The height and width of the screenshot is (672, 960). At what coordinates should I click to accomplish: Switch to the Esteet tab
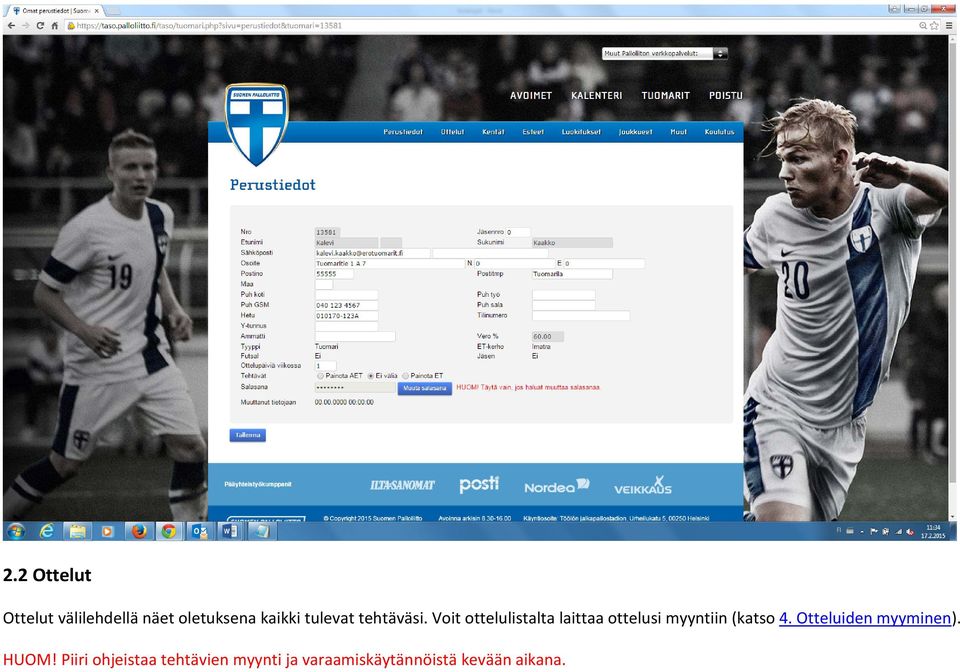tap(533, 132)
